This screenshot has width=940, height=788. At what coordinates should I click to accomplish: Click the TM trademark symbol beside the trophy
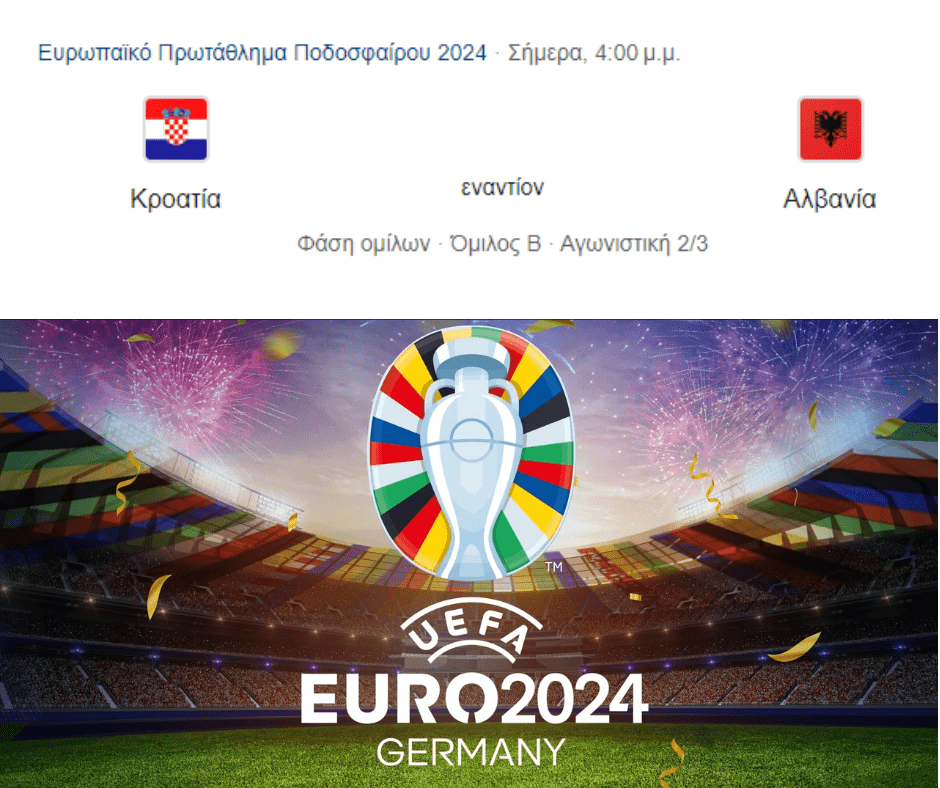(554, 566)
